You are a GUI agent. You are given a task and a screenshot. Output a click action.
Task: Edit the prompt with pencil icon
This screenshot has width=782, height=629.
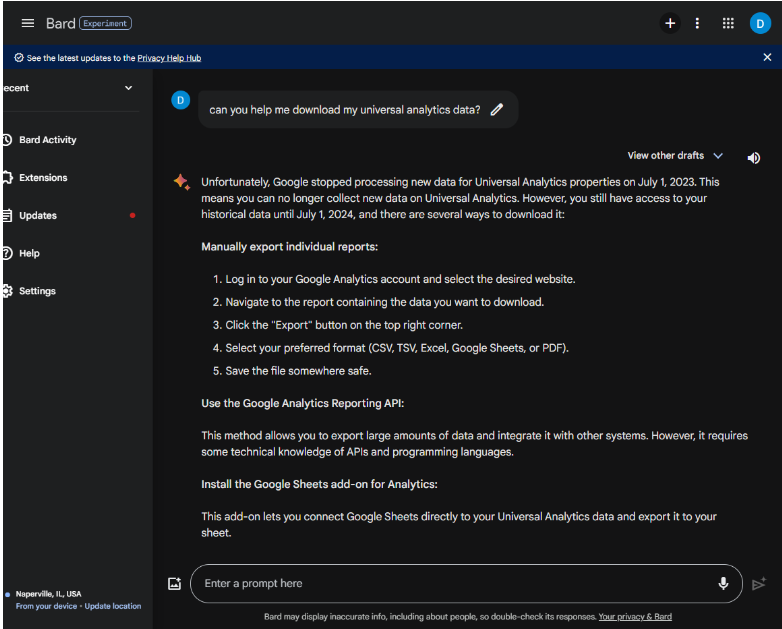pyautogui.click(x=497, y=109)
